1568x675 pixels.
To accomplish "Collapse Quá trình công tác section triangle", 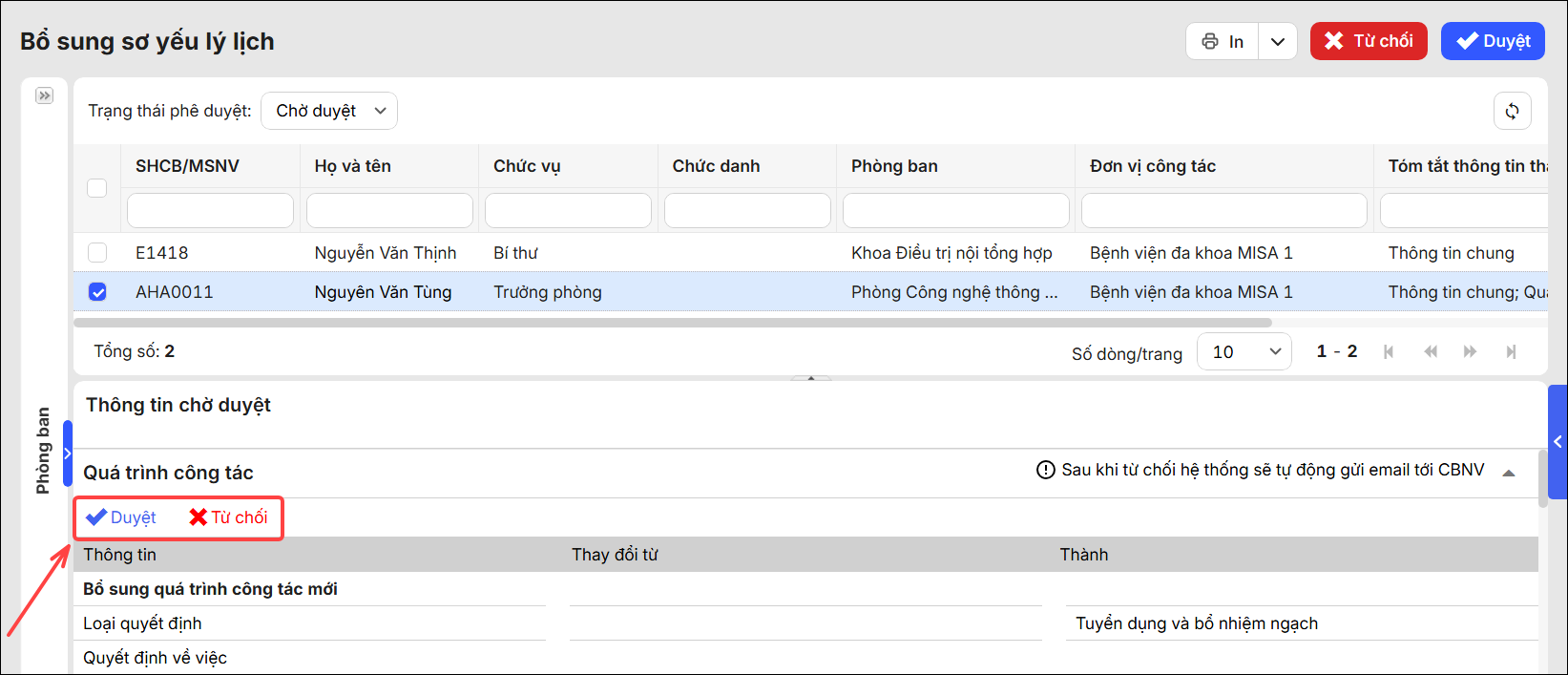I will [1509, 473].
